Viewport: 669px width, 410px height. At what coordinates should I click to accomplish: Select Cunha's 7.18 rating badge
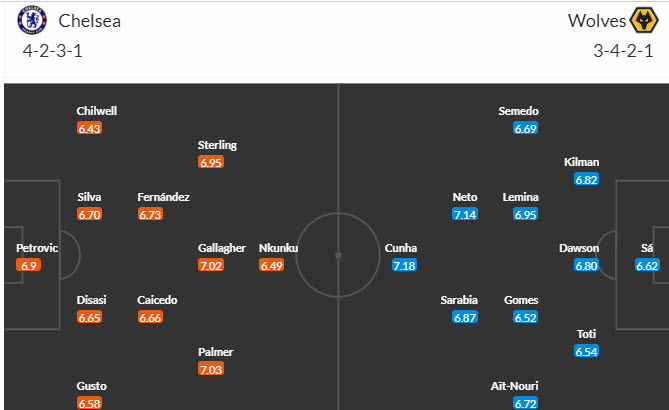(404, 265)
